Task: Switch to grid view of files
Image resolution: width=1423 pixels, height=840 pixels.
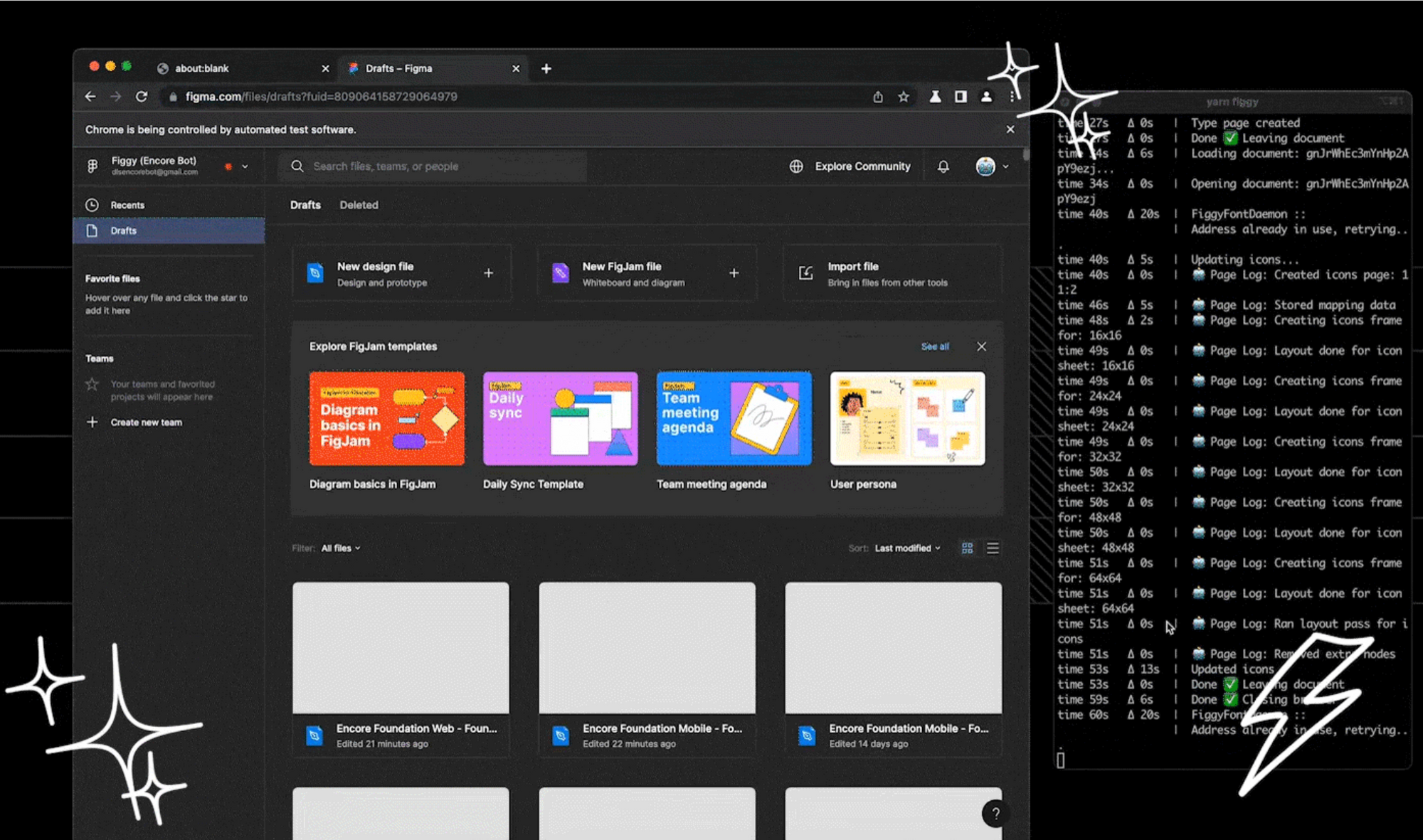Action: 967,548
